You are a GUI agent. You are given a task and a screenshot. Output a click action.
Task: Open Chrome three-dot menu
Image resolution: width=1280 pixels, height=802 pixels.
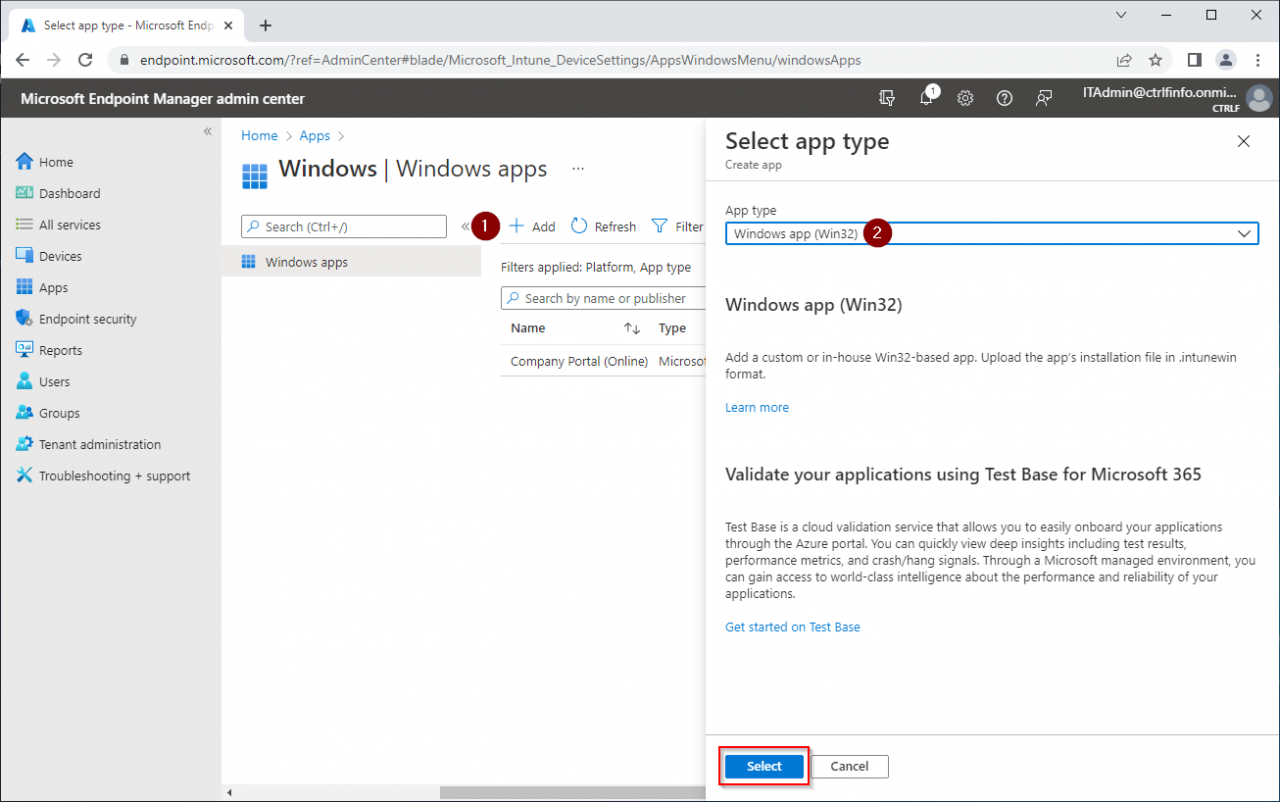point(1256,60)
